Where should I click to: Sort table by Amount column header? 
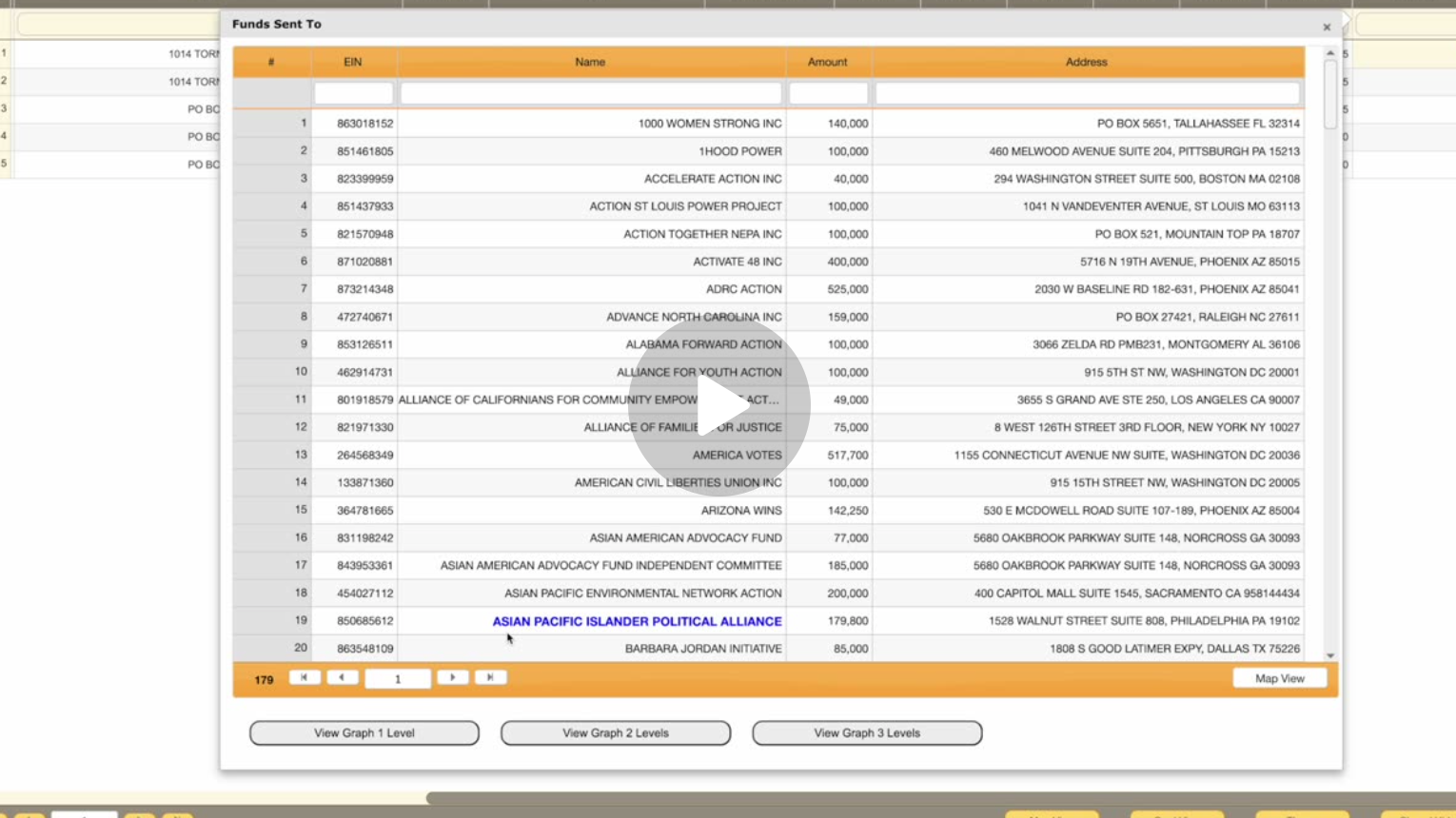(x=827, y=62)
